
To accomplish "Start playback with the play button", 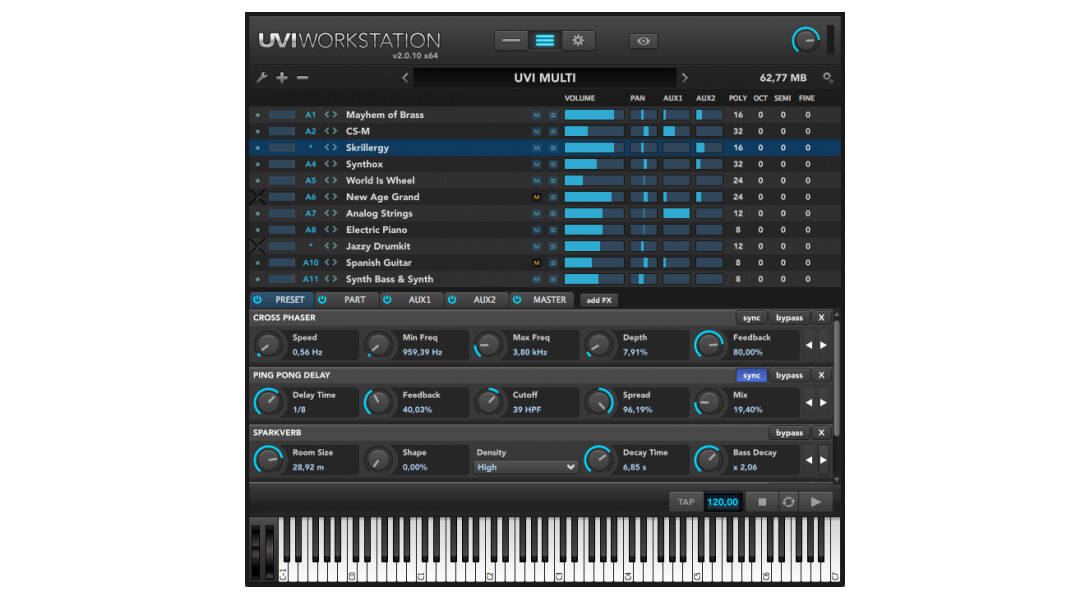I will [816, 501].
